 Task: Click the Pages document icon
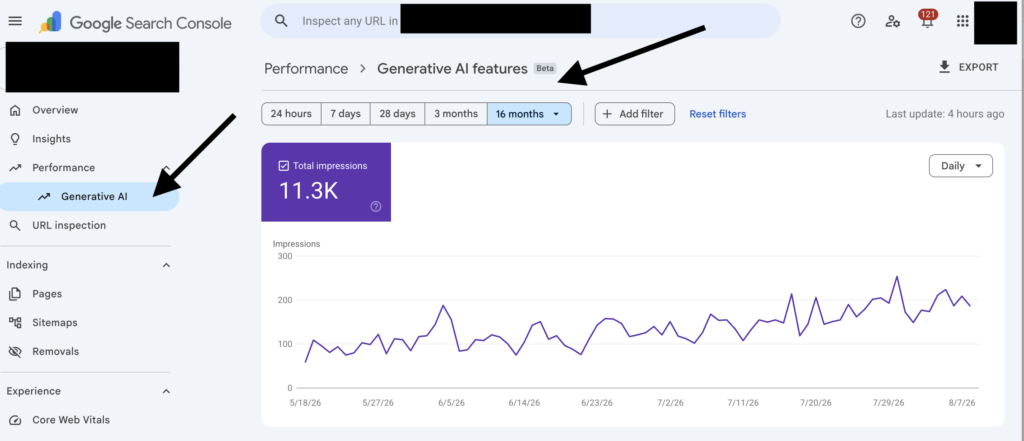pos(15,294)
